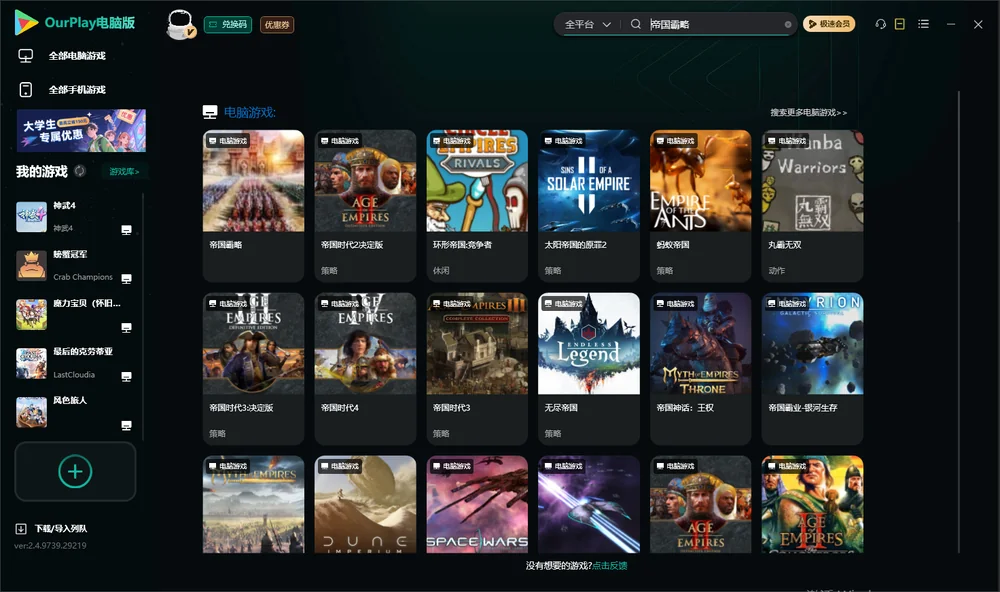This screenshot has width=1000, height=592.
Task: Click the OurPlay logo icon
Action: click(x=26, y=22)
